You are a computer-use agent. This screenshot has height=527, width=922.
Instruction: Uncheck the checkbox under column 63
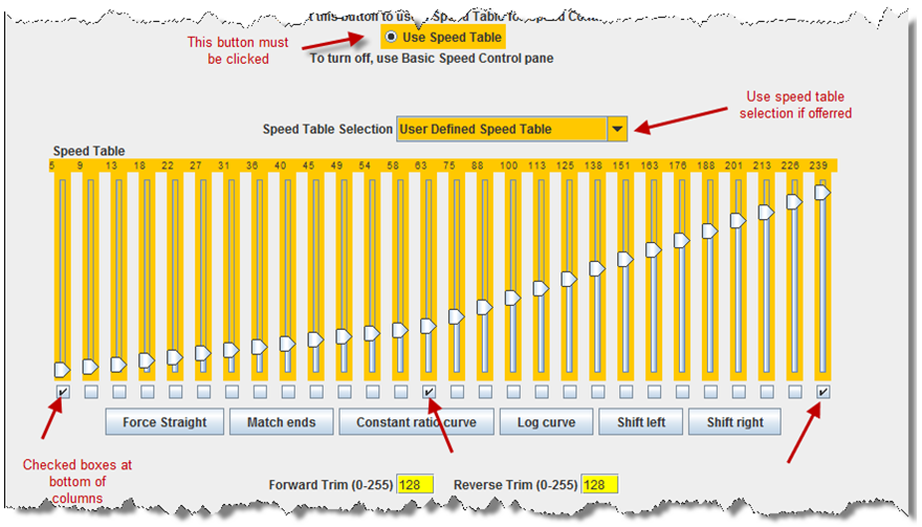tap(429, 392)
